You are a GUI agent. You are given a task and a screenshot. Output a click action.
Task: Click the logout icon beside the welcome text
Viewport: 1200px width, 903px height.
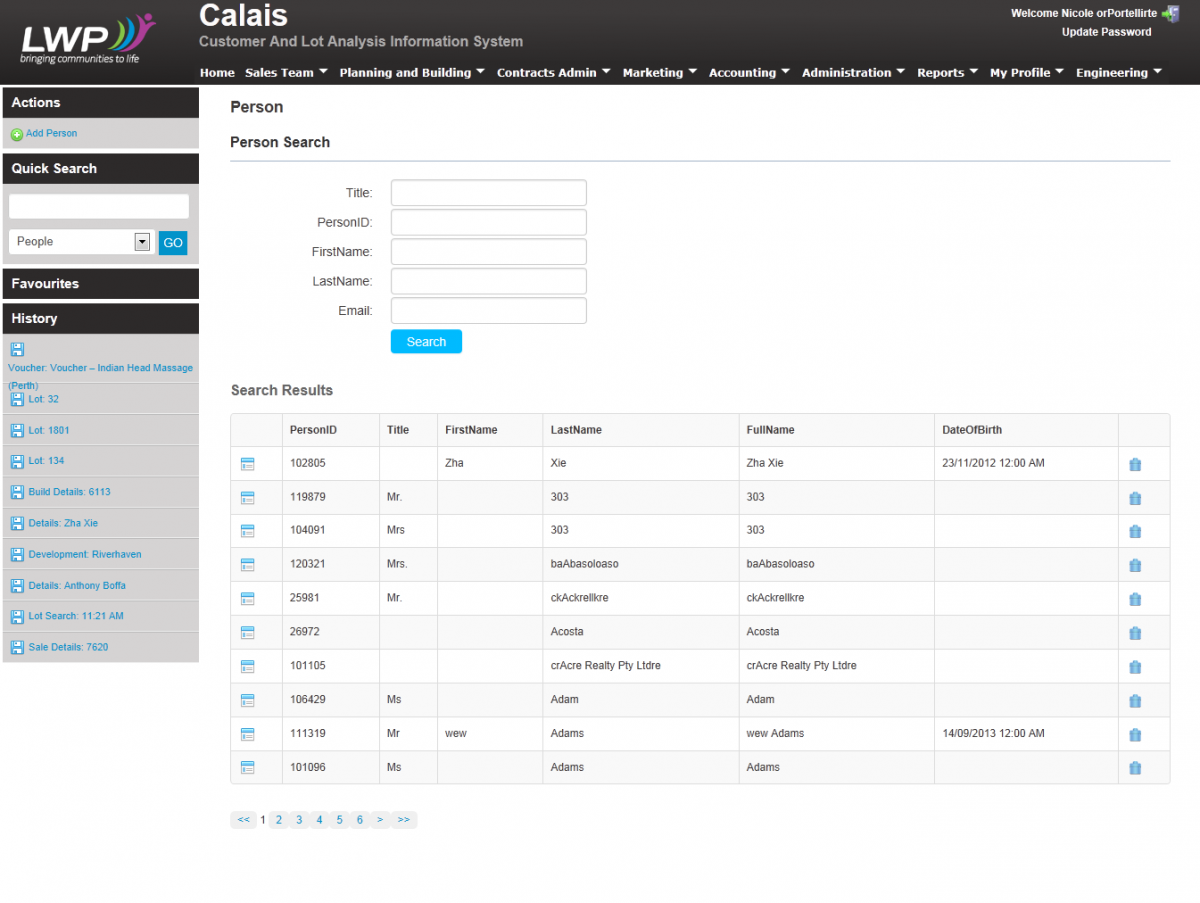[x=1169, y=14]
